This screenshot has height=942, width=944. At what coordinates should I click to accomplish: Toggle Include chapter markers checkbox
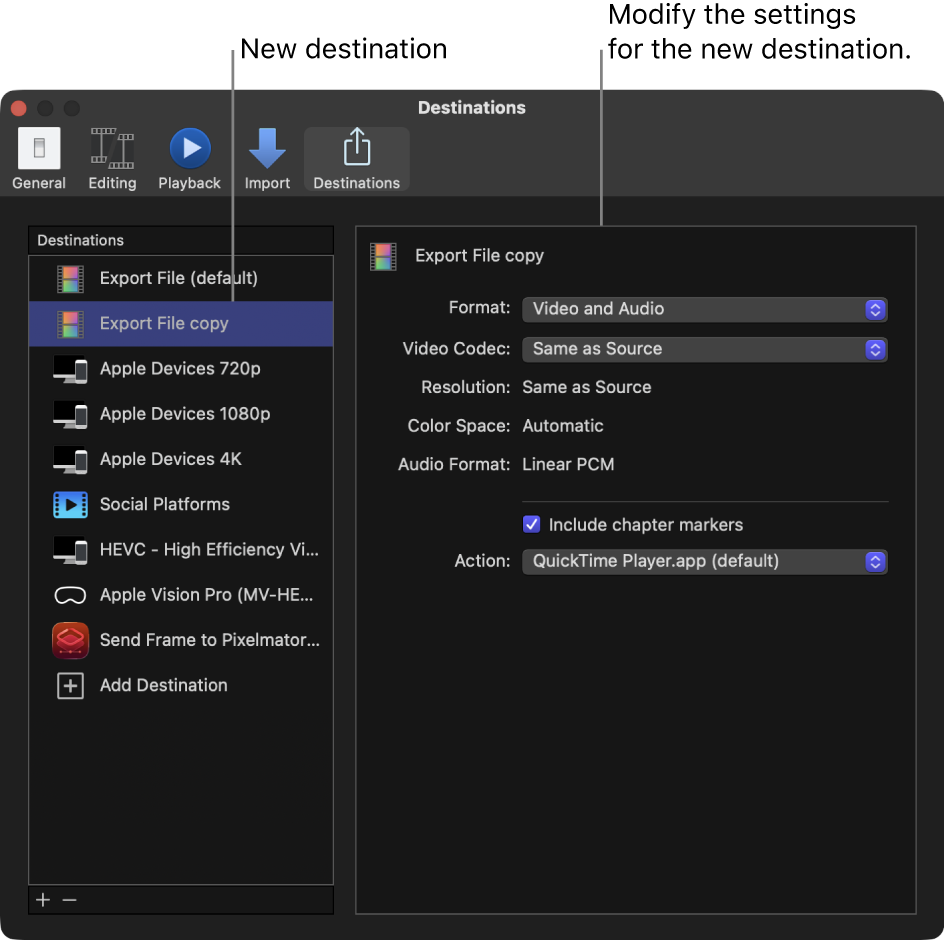[532, 524]
